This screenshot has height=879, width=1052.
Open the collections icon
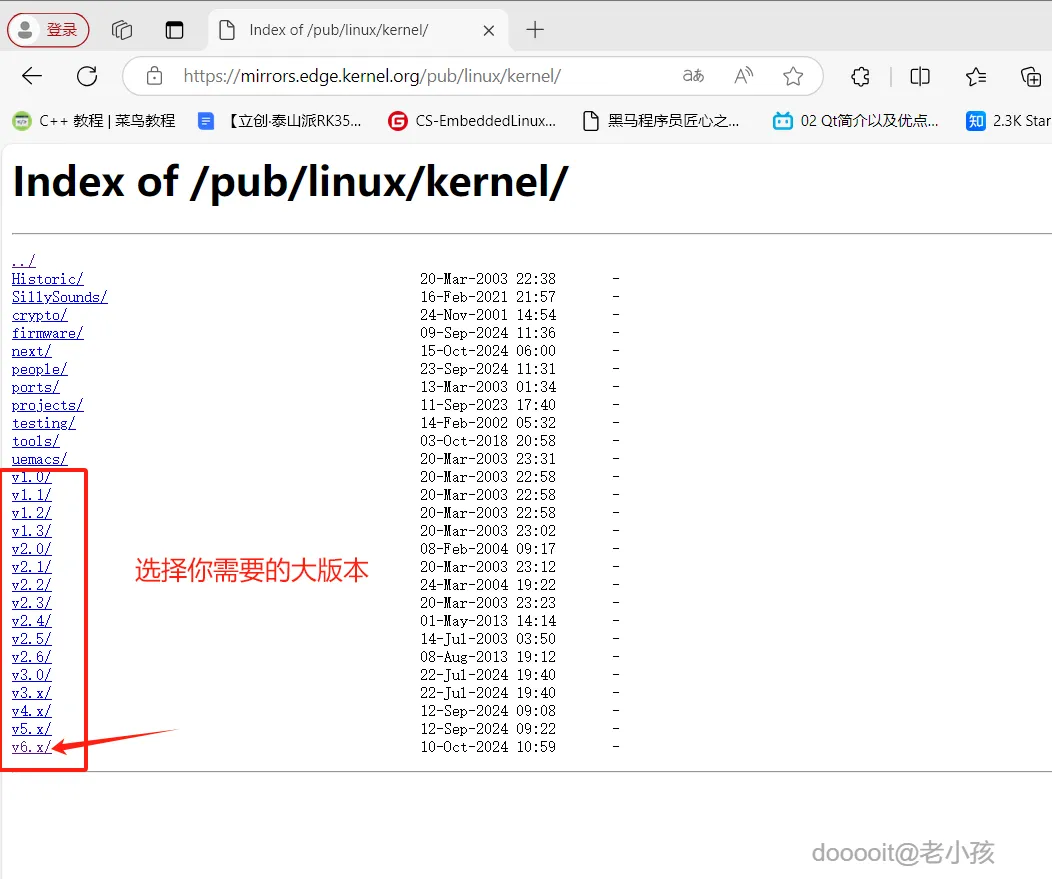click(x=1031, y=76)
